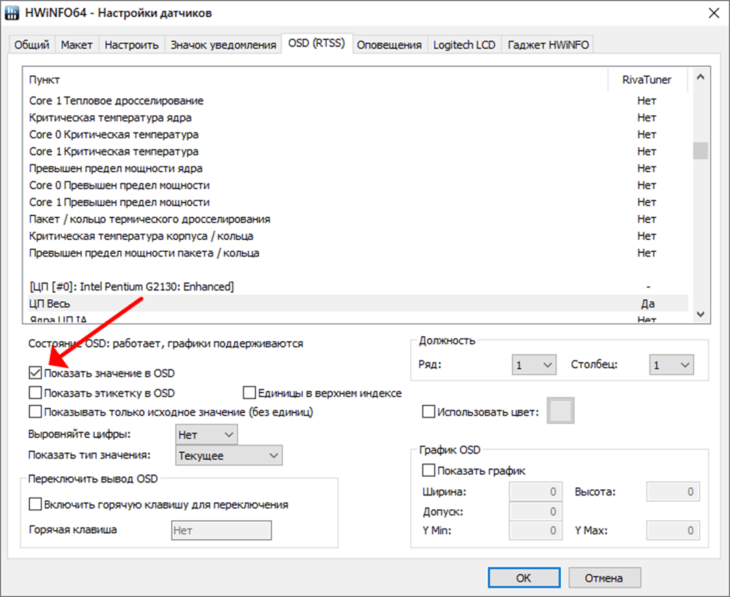The height and width of the screenshot is (597, 730).
Task: Switch to the Значок уведомления tab
Action: coord(223,45)
